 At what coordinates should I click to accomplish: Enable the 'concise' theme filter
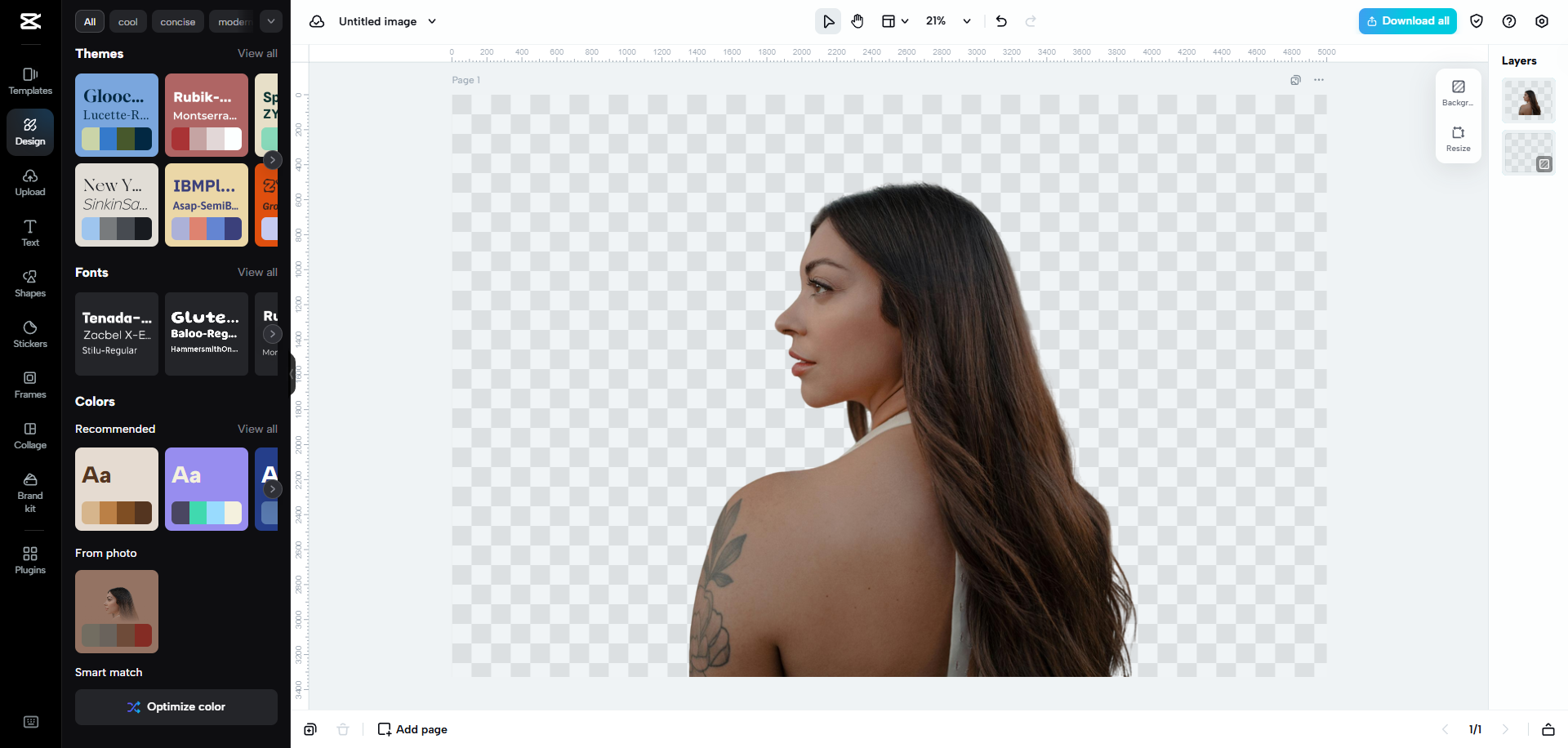[177, 21]
